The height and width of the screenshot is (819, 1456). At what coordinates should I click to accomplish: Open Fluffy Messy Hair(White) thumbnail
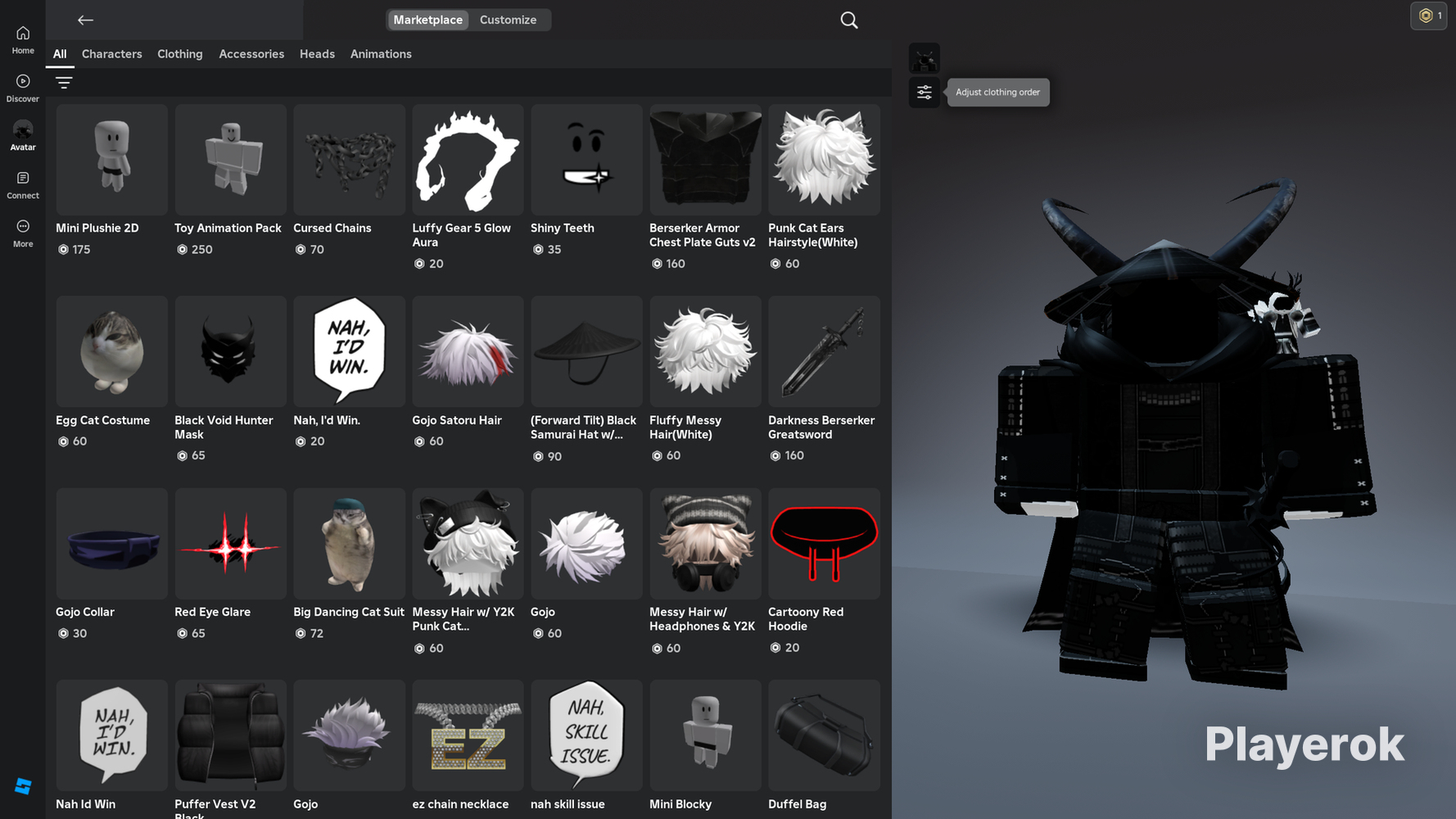(x=706, y=352)
